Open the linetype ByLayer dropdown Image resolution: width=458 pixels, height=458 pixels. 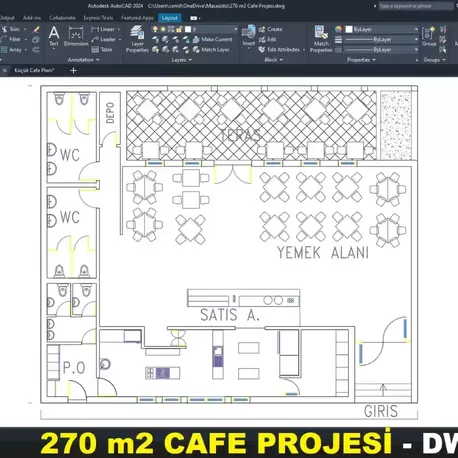382,50
